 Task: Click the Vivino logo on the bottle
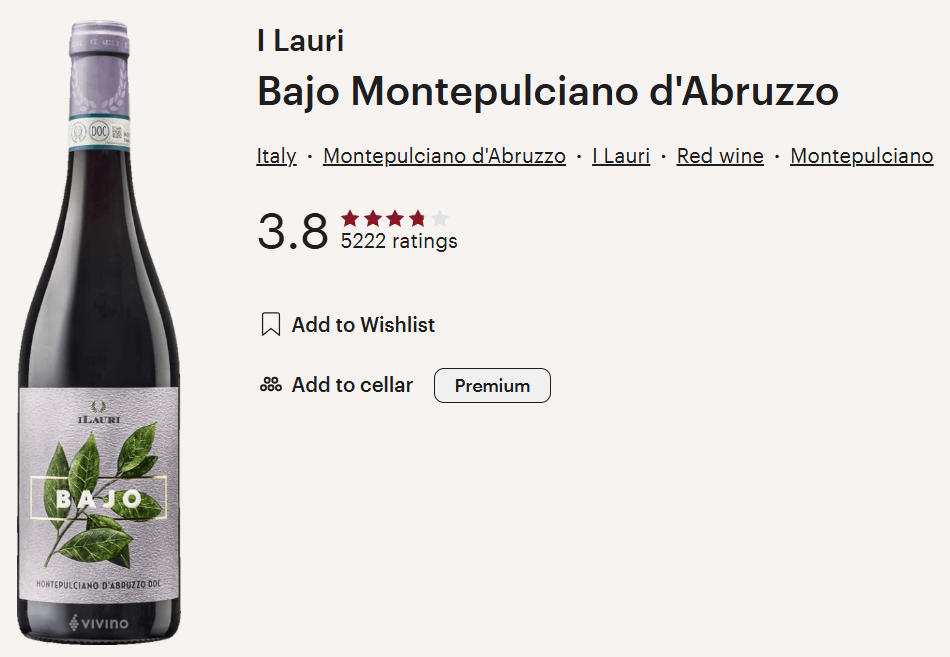pyautogui.click(x=99, y=622)
